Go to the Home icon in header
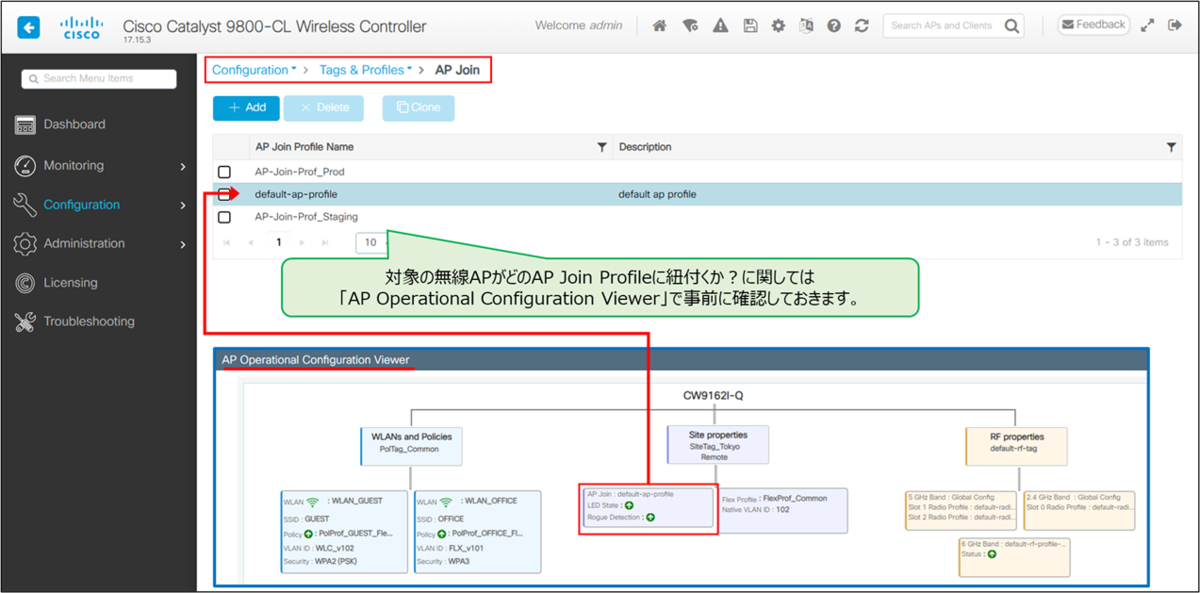Image resolution: width=1200 pixels, height=593 pixels. pyautogui.click(x=659, y=26)
